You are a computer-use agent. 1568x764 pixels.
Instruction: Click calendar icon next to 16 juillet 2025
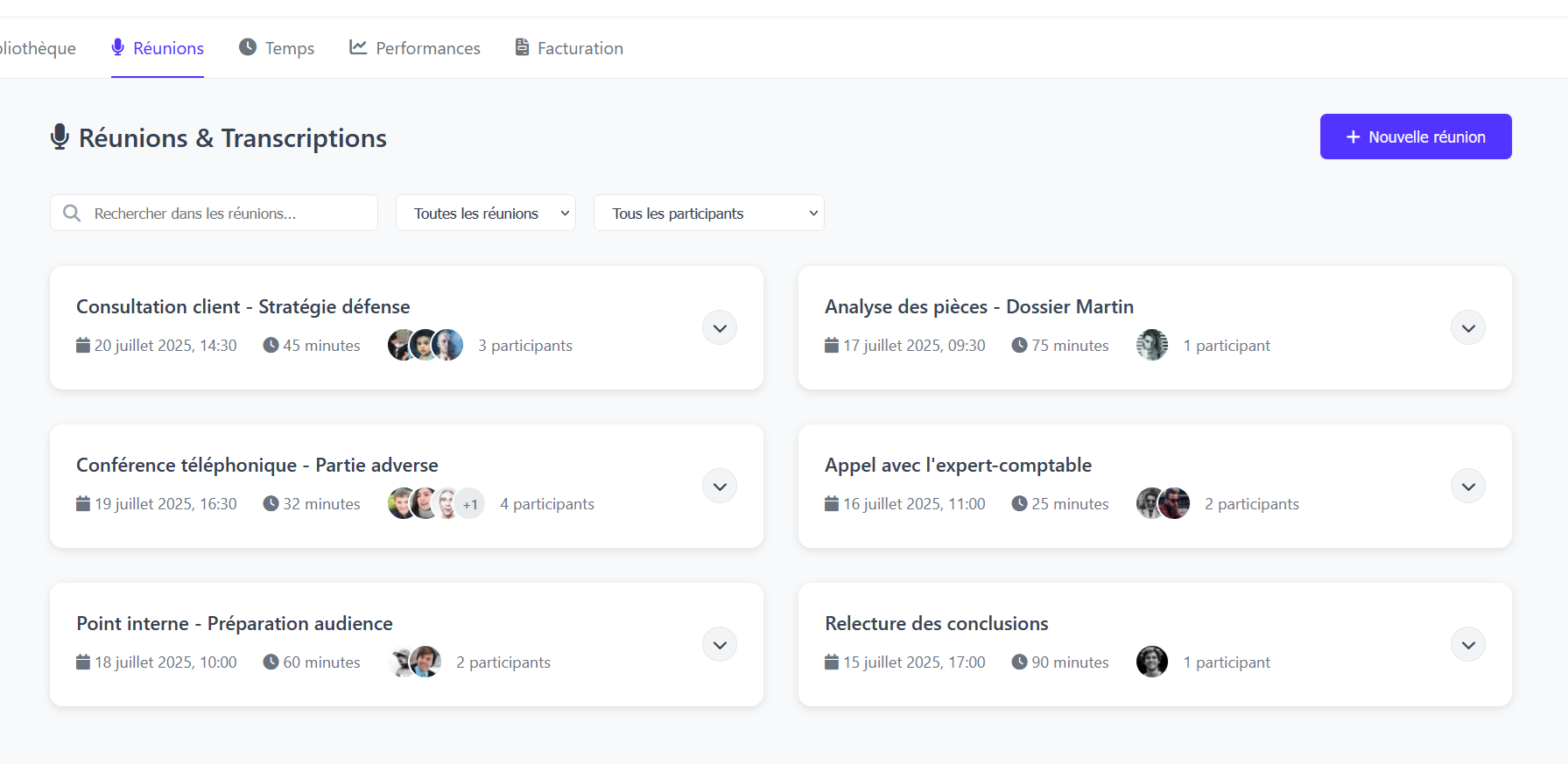(x=832, y=503)
